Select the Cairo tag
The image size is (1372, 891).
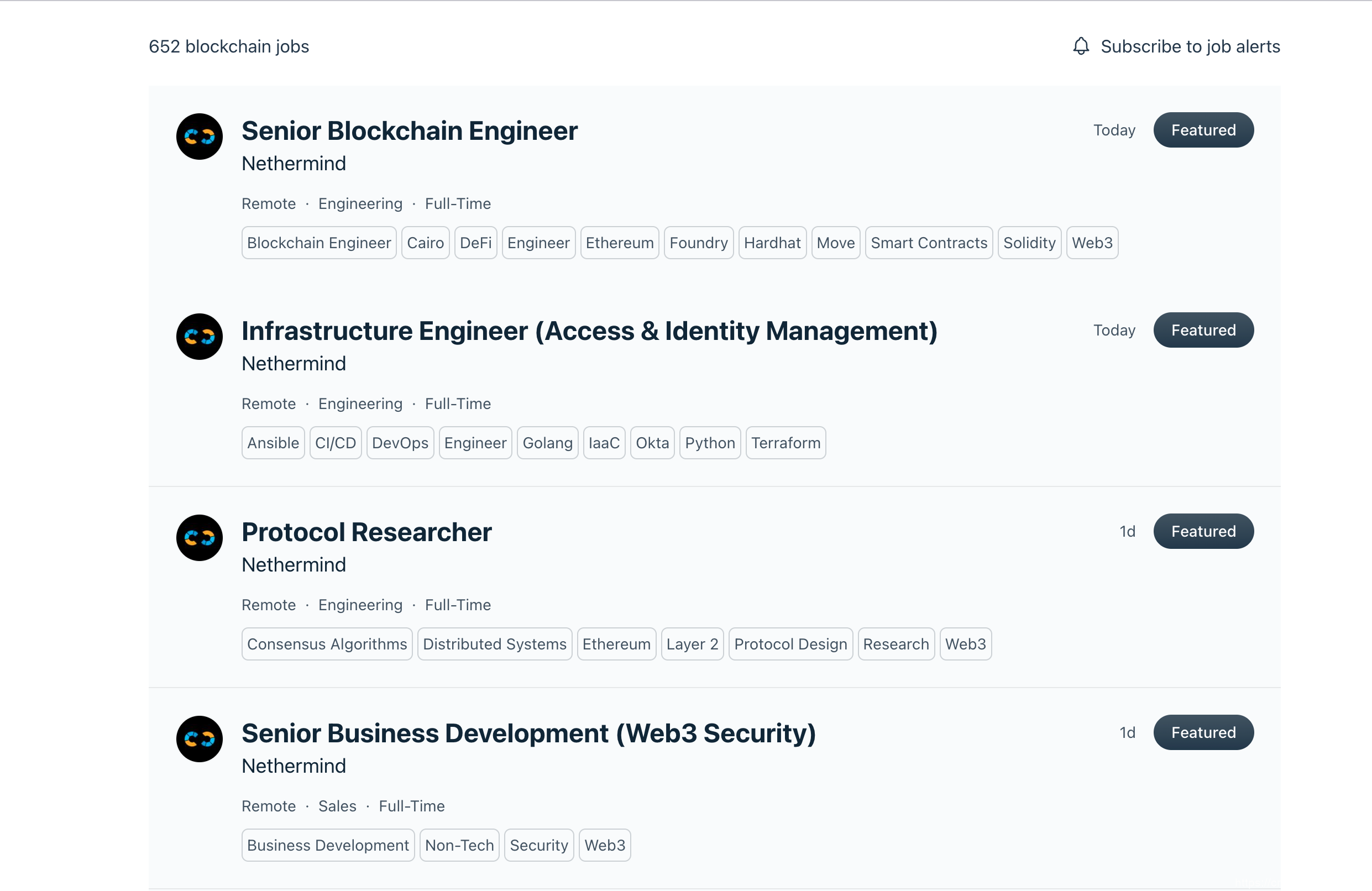pyautogui.click(x=425, y=243)
